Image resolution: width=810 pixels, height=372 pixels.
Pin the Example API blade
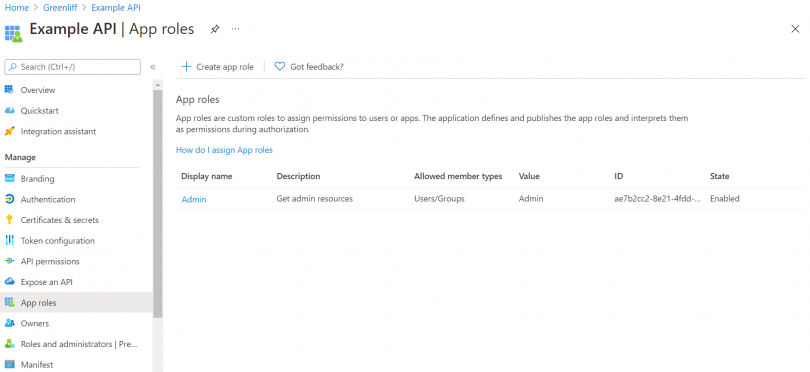click(215, 29)
